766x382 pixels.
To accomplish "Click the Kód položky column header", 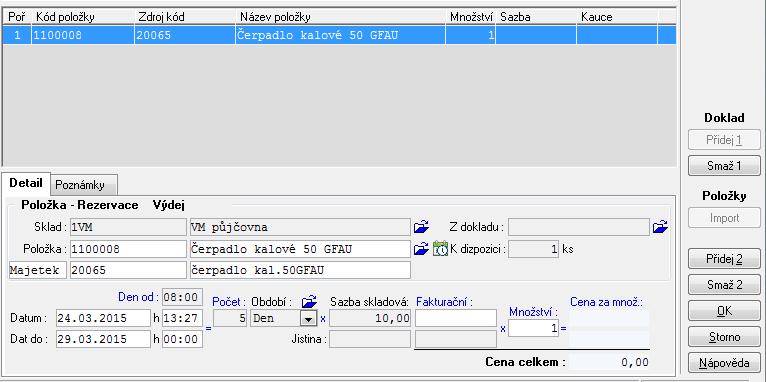I will click(x=83, y=17).
